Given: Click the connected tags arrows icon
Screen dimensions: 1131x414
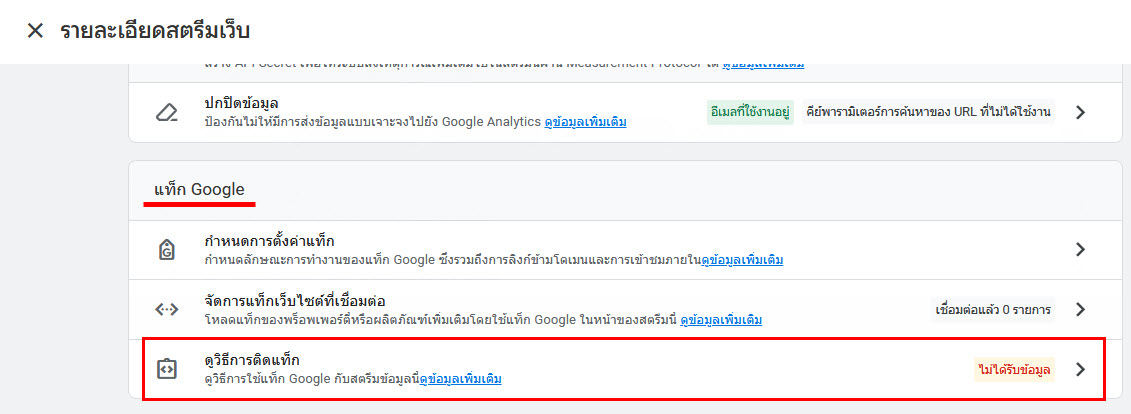Looking at the screenshot, I should click(167, 309).
